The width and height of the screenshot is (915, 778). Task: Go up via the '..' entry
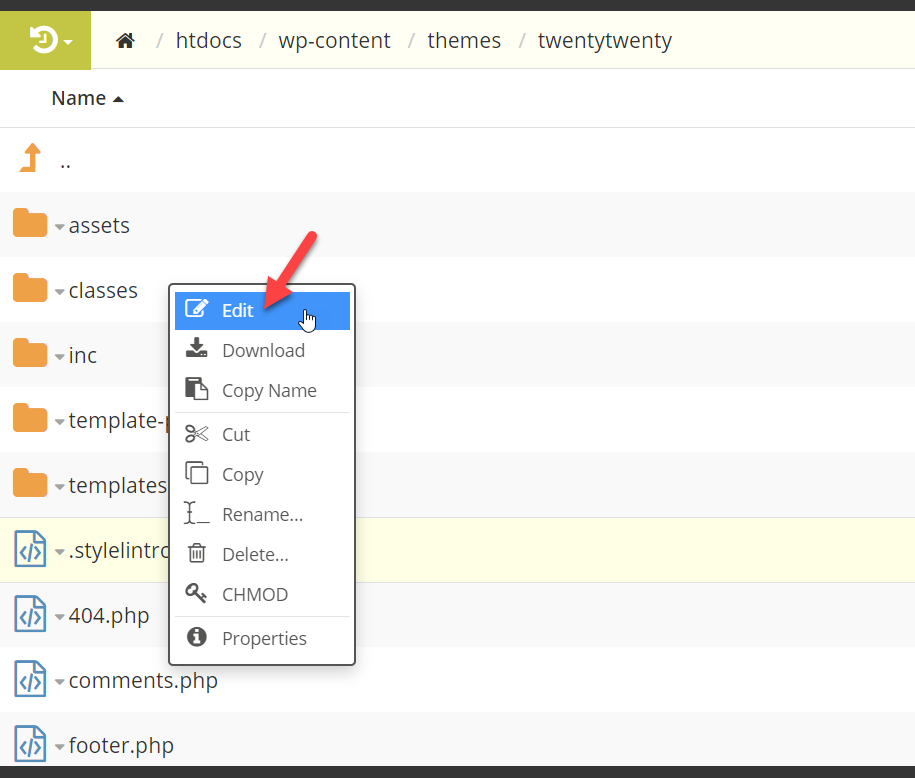[x=65, y=166]
